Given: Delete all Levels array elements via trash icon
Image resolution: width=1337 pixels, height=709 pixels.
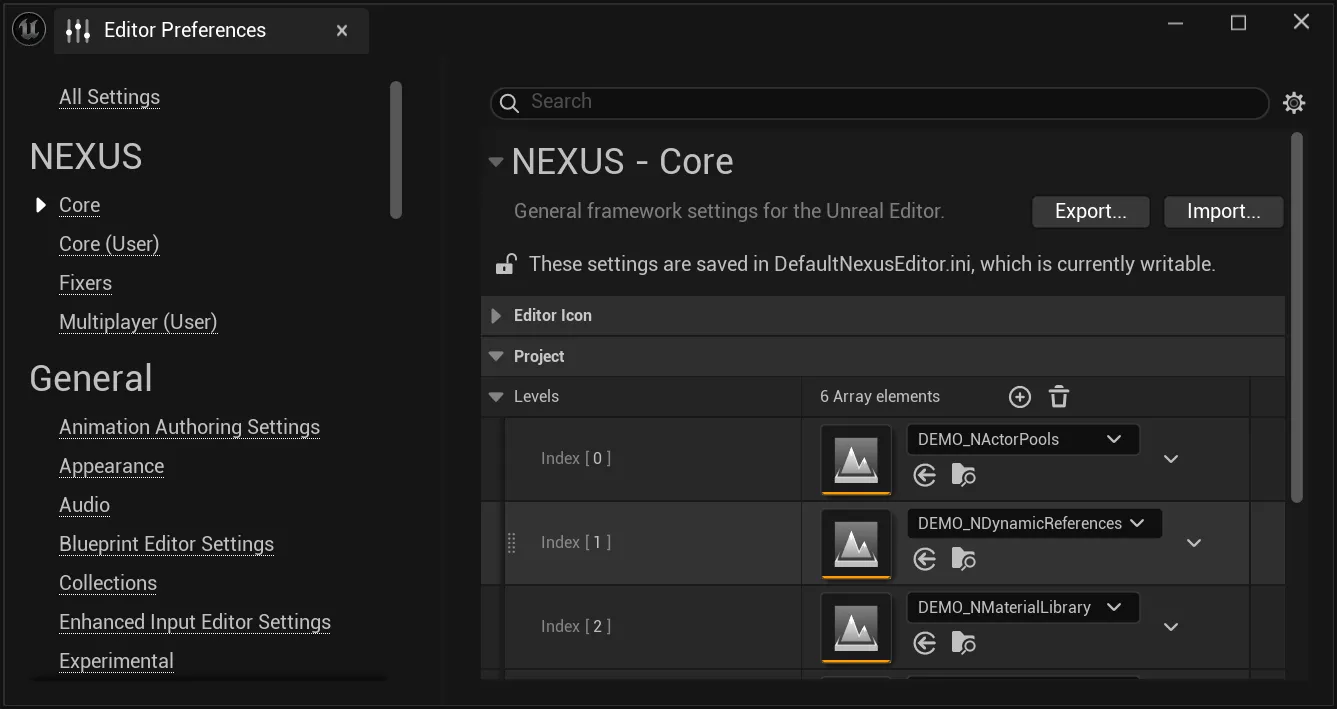Looking at the screenshot, I should point(1058,396).
